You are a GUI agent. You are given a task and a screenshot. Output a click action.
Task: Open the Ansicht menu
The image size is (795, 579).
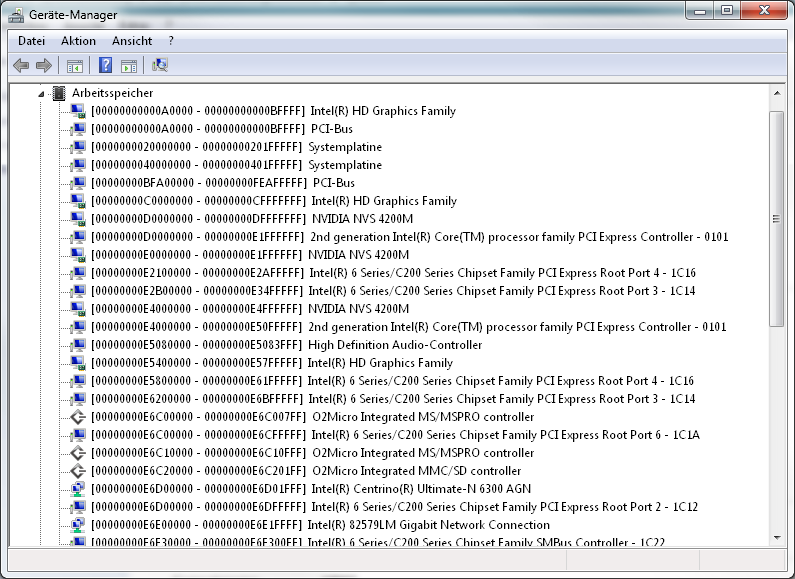click(x=132, y=41)
